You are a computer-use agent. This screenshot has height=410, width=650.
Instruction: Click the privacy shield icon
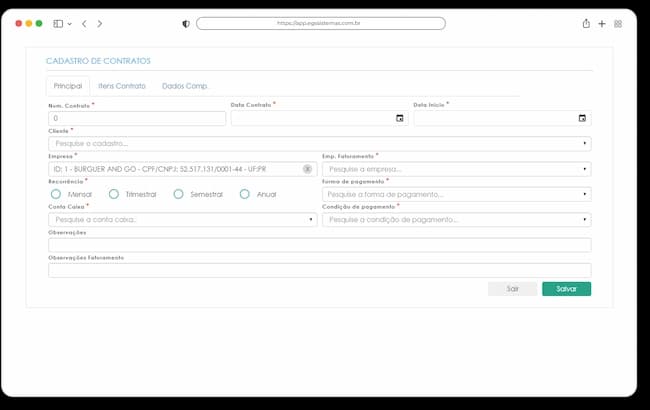[186, 24]
